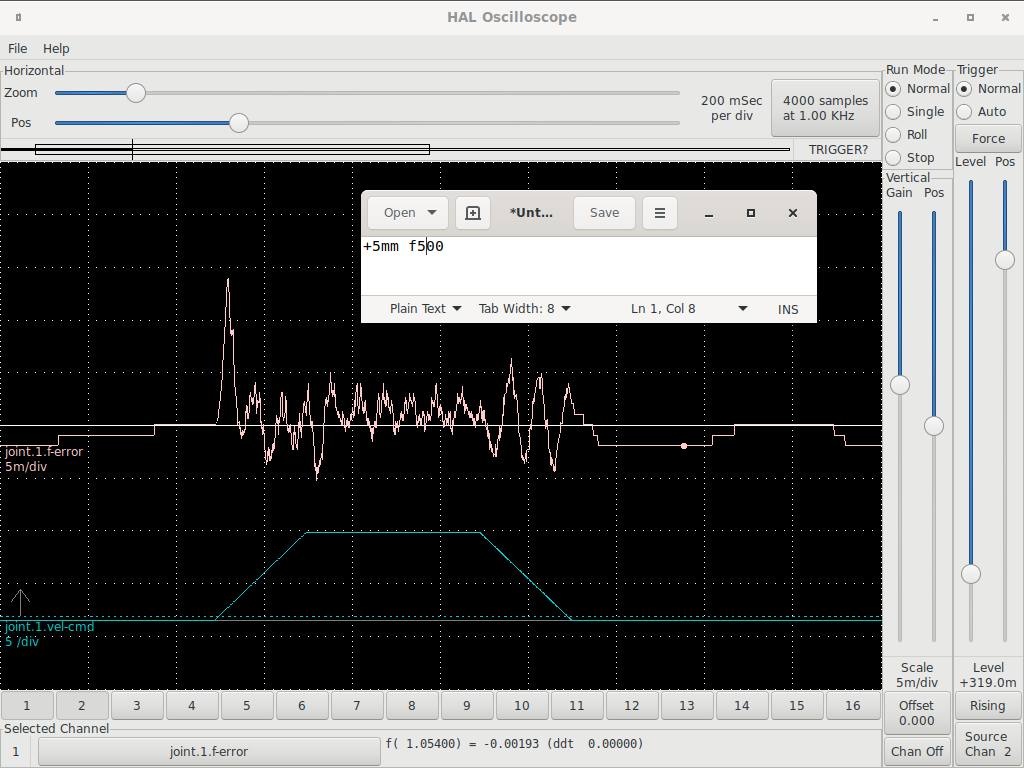Click the text area containing +5mm f500
This screenshot has height=768, width=1024.
588,266
